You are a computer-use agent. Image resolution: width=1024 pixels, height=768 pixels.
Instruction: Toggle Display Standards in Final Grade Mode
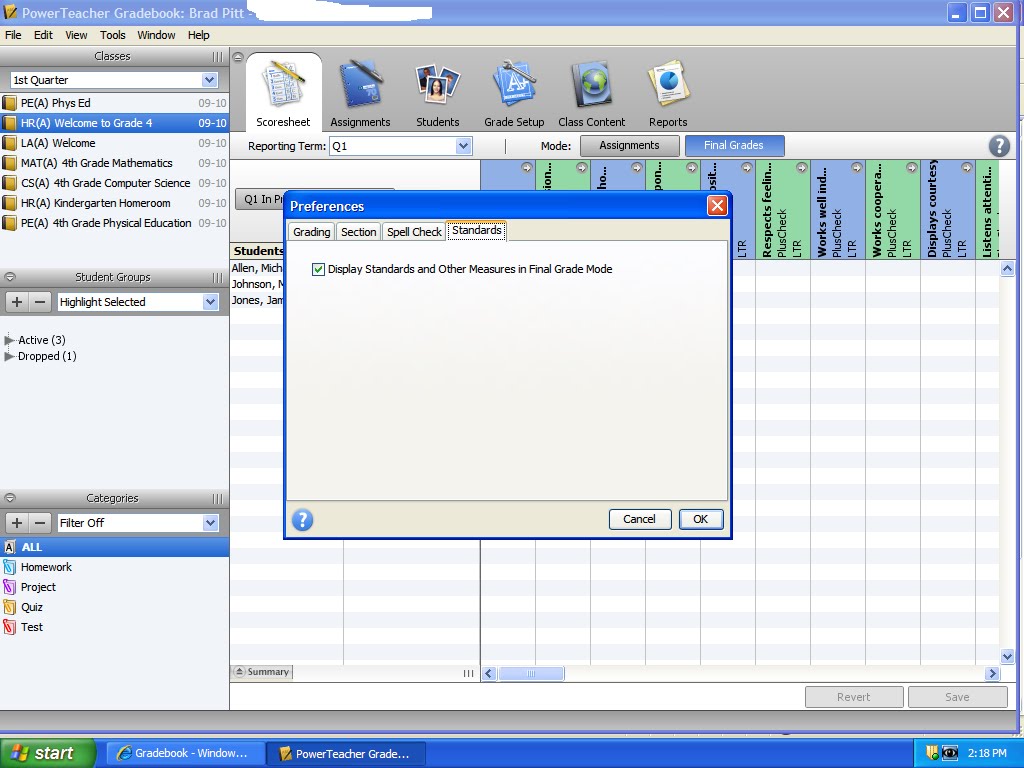pos(318,269)
